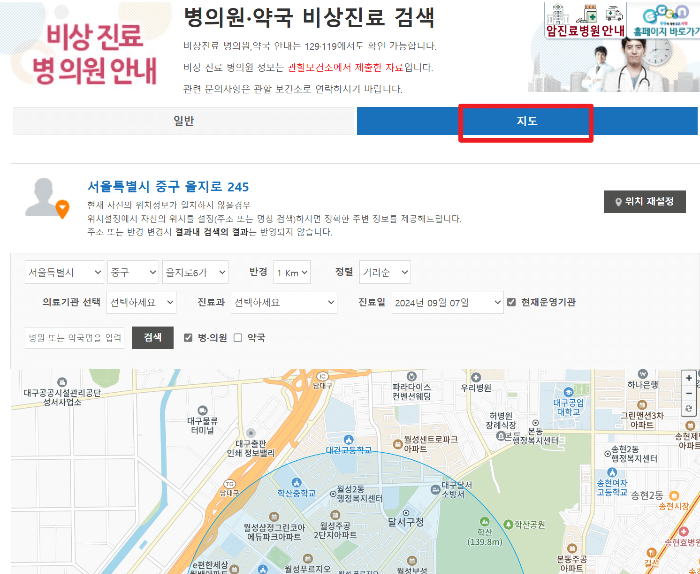
Task: Click 학산중학교 school marker
Action: pyautogui.click(x=296, y=482)
